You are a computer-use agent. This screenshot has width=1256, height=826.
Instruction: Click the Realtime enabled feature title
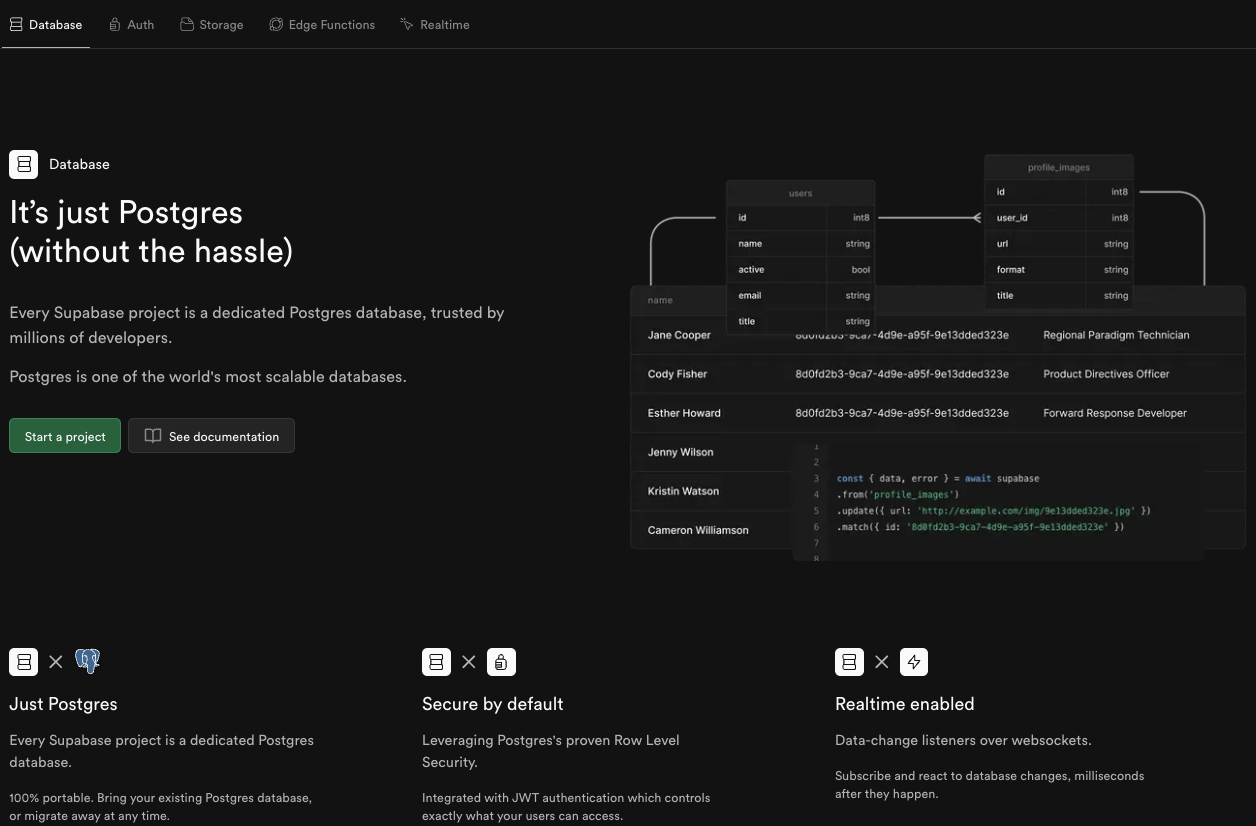click(905, 704)
